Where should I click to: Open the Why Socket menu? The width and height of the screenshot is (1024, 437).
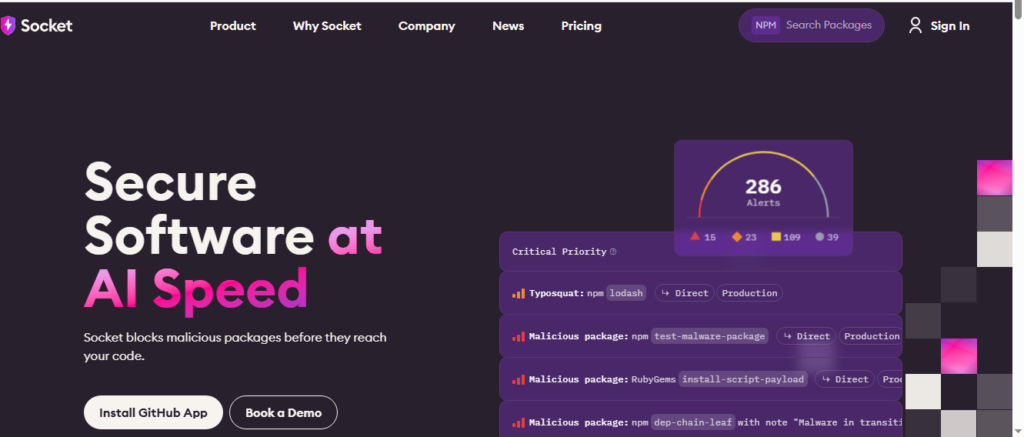[x=327, y=26]
